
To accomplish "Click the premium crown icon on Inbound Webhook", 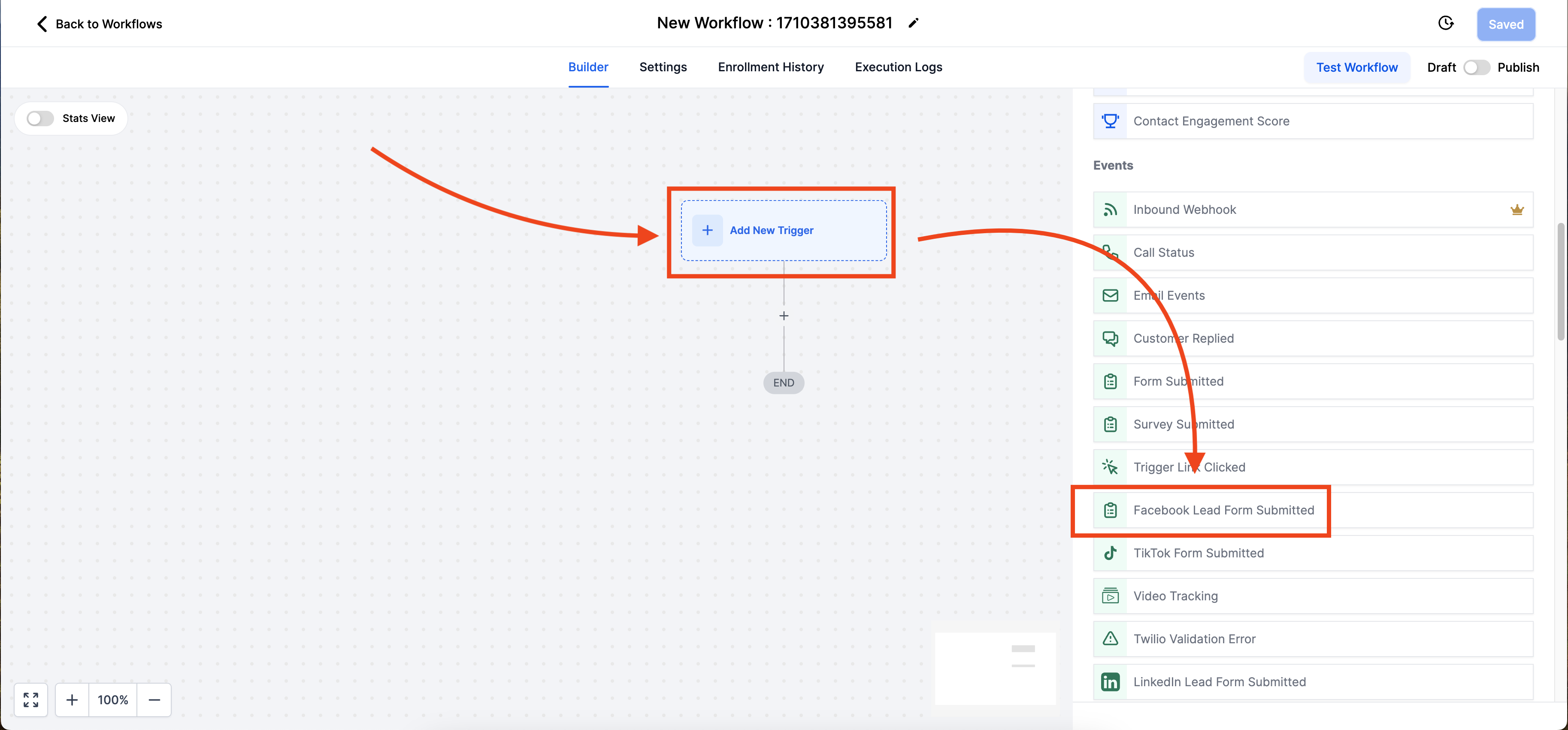I will (1517, 210).
